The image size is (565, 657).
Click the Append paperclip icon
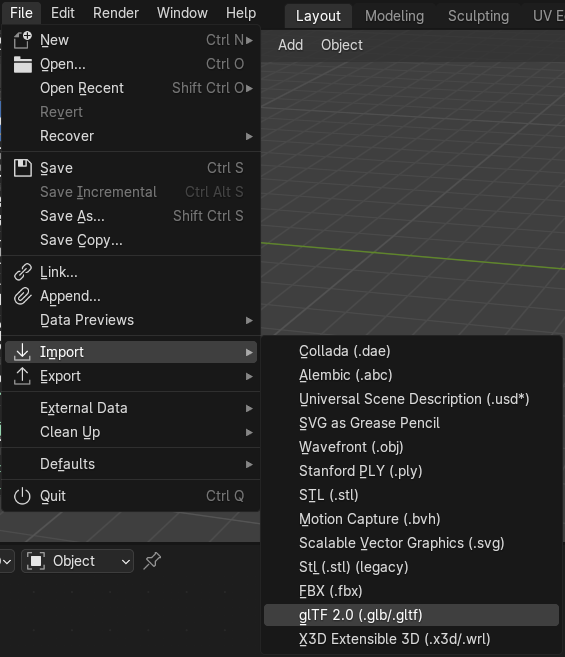tap(23, 296)
